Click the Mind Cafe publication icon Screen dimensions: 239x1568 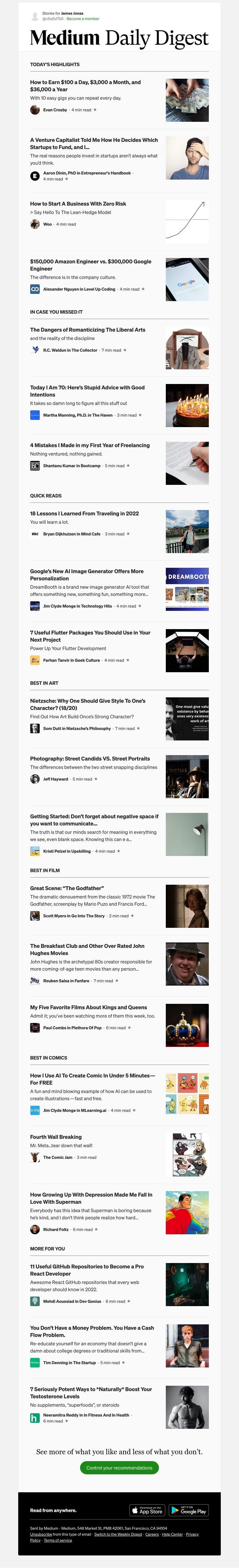(x=35, y=534)
